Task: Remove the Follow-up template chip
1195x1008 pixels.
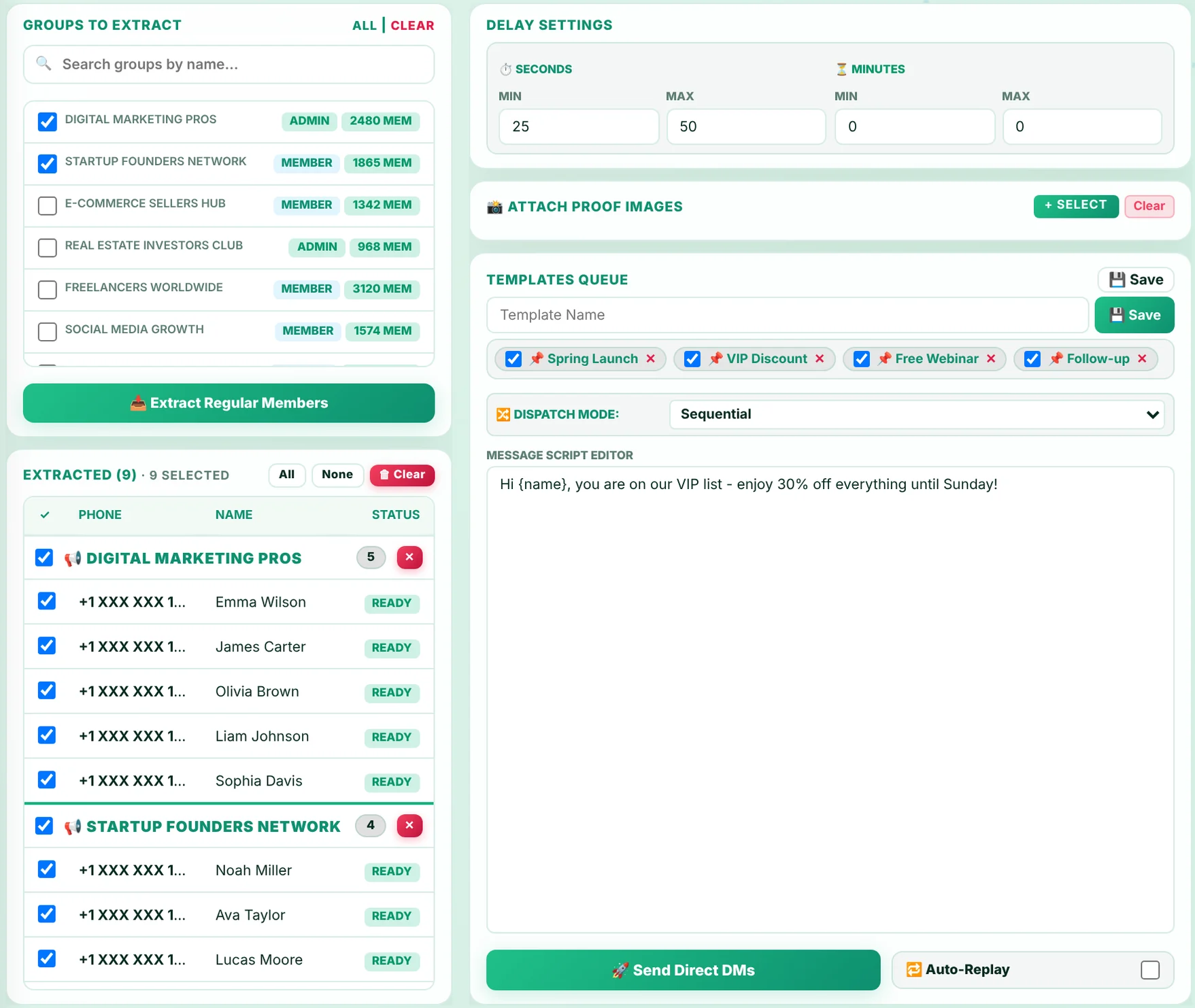Action: [1142, 358]
